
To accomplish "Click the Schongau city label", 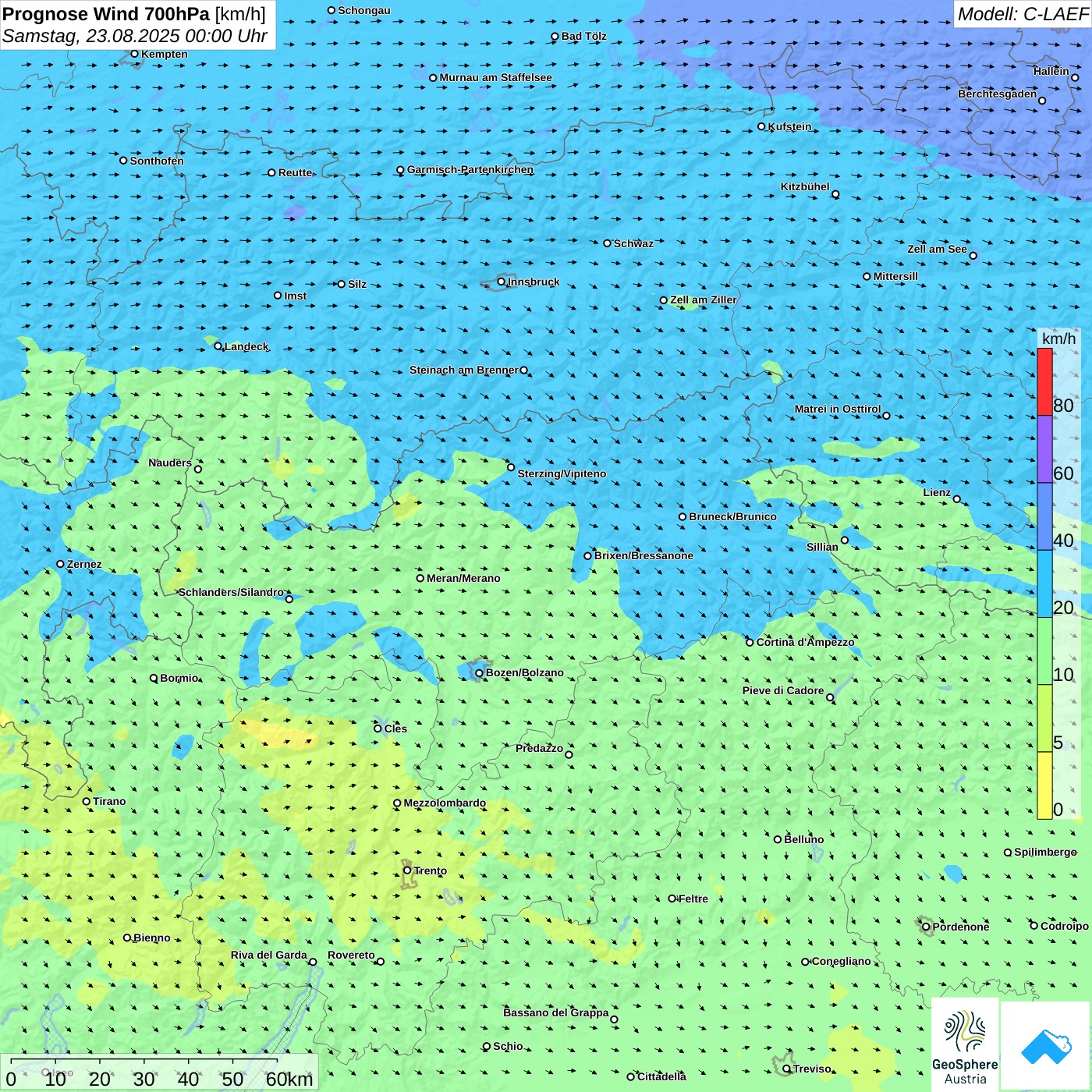I will point(364,10).
